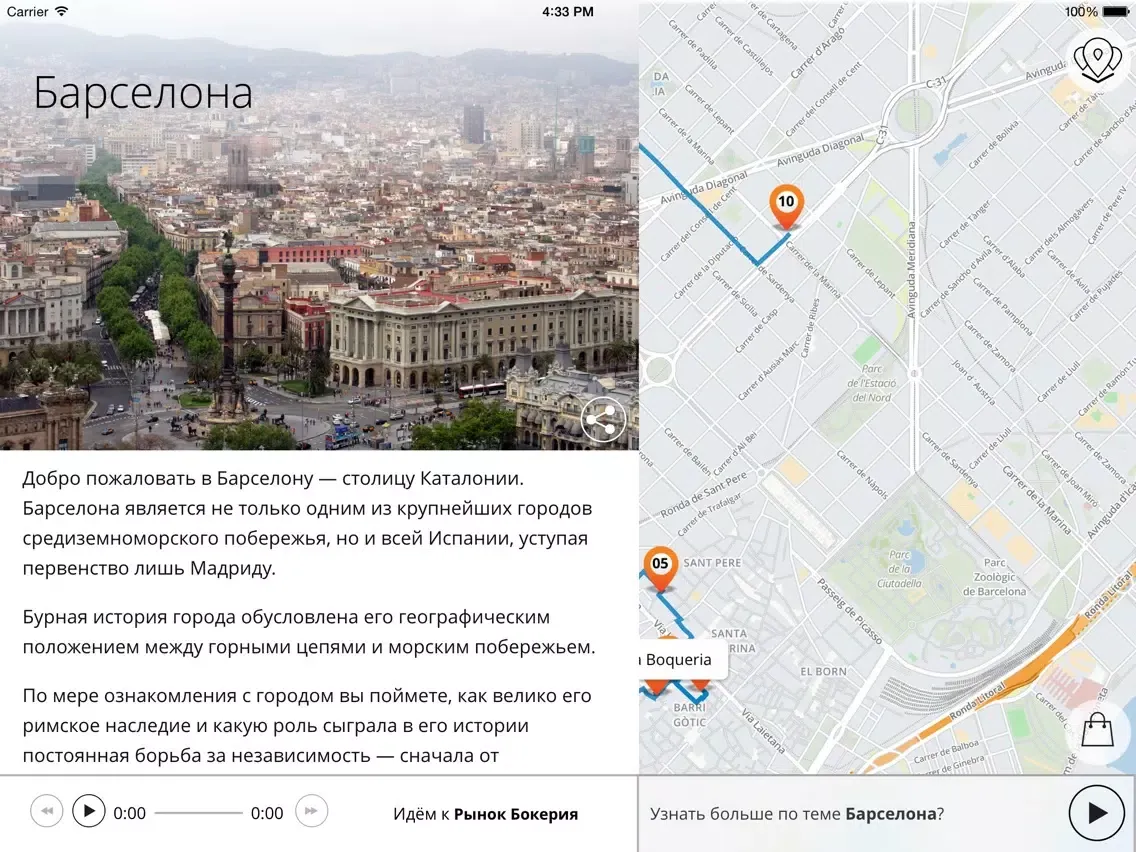Select map marker number 05
Screen dimensions: 1136x852
pos(660,569)
